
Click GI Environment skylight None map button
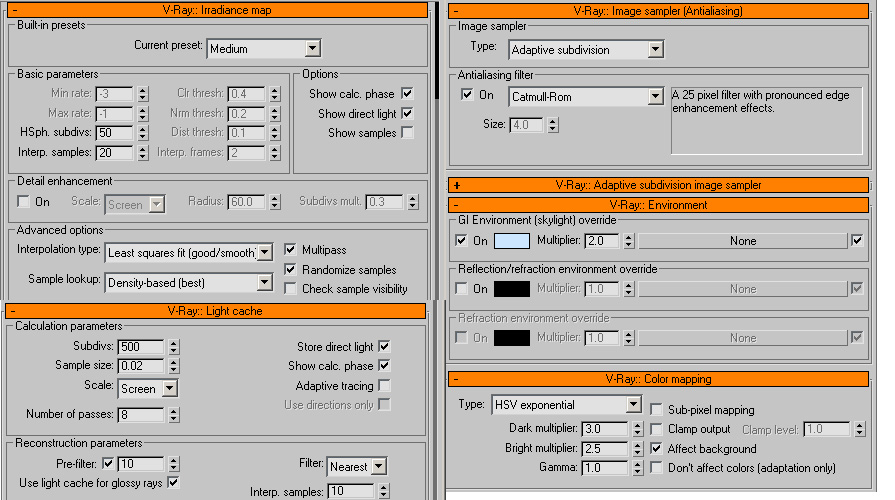[743, 241]
